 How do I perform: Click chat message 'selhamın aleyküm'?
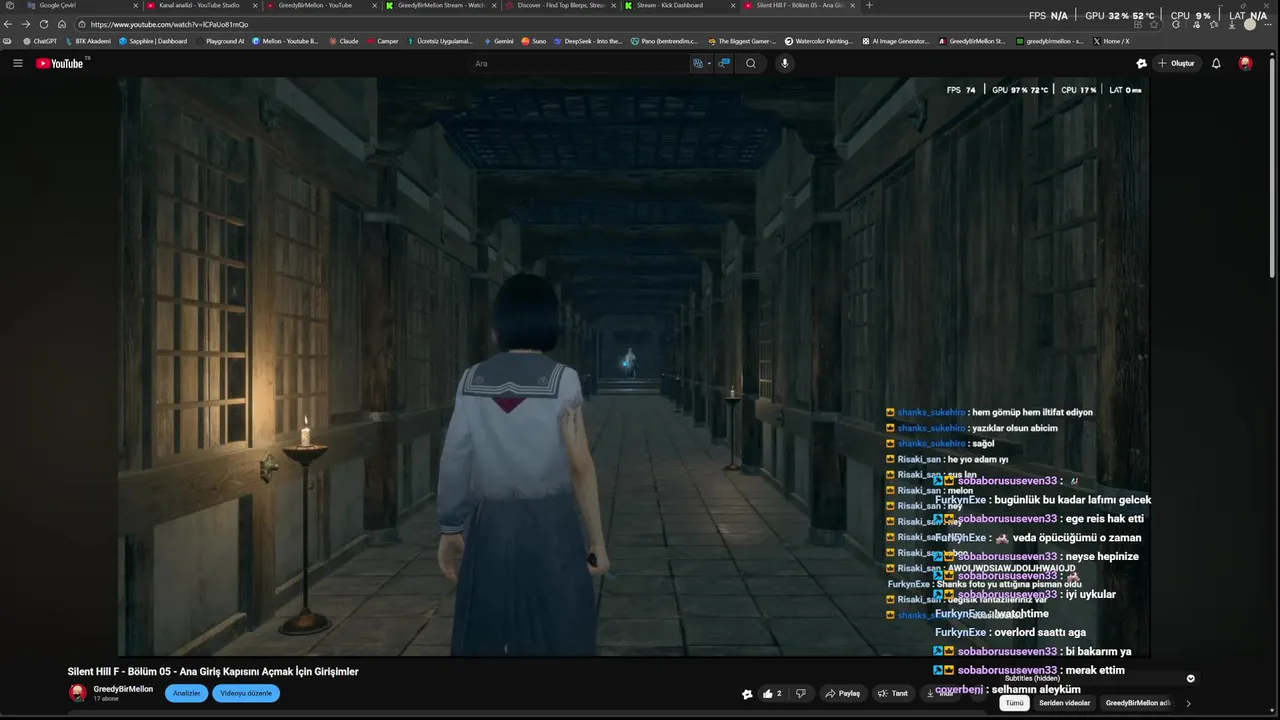(1036, 689)
